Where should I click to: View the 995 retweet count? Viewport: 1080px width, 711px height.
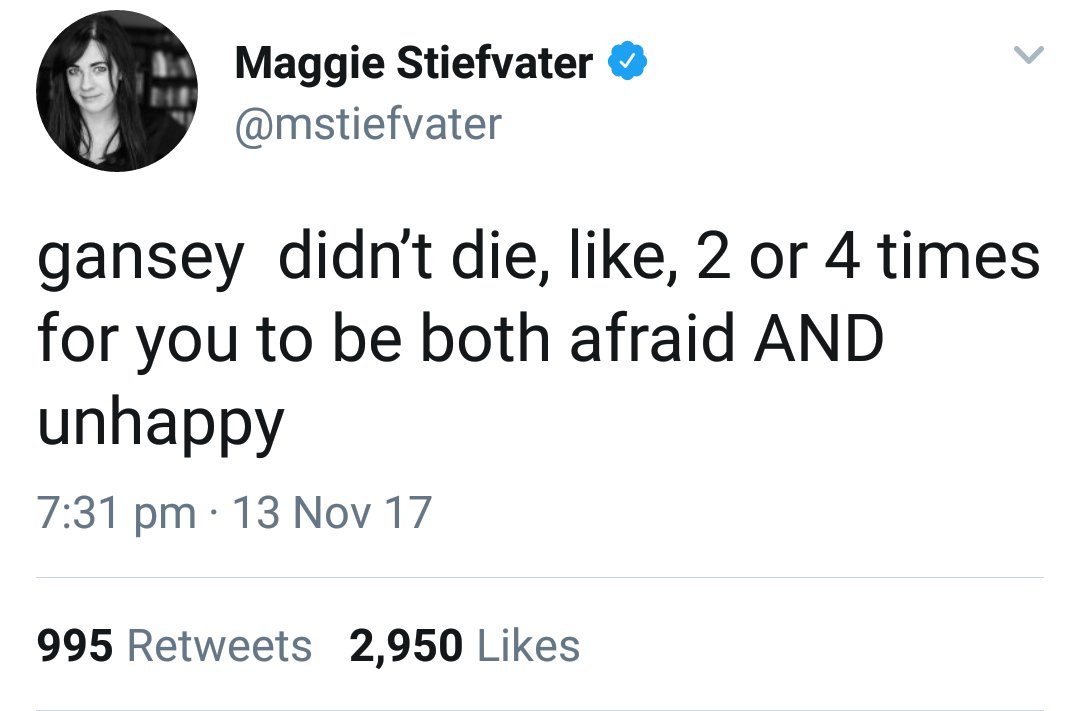(75, 646)
